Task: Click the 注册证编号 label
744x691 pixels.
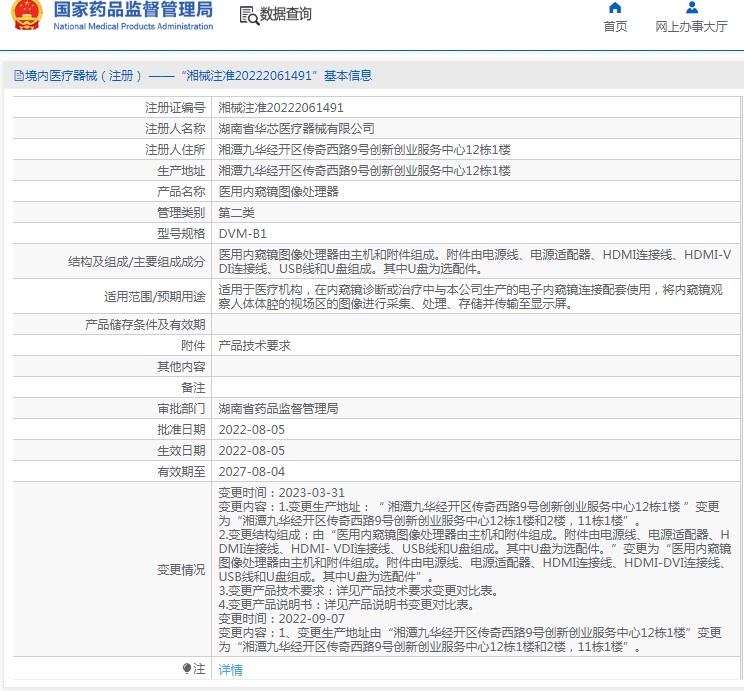Action: pos(175,108)
